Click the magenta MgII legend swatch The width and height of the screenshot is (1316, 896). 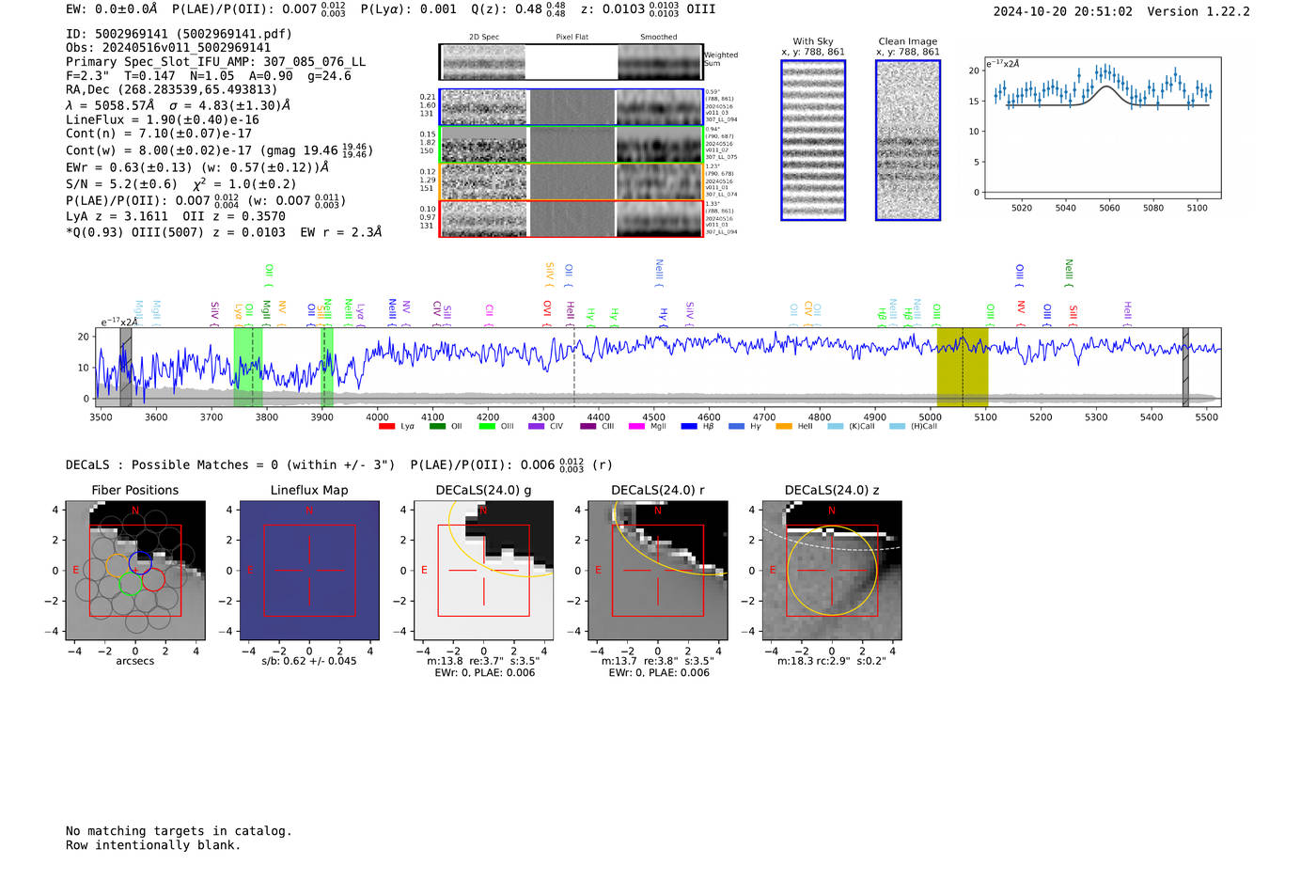(x=636, y=427)
